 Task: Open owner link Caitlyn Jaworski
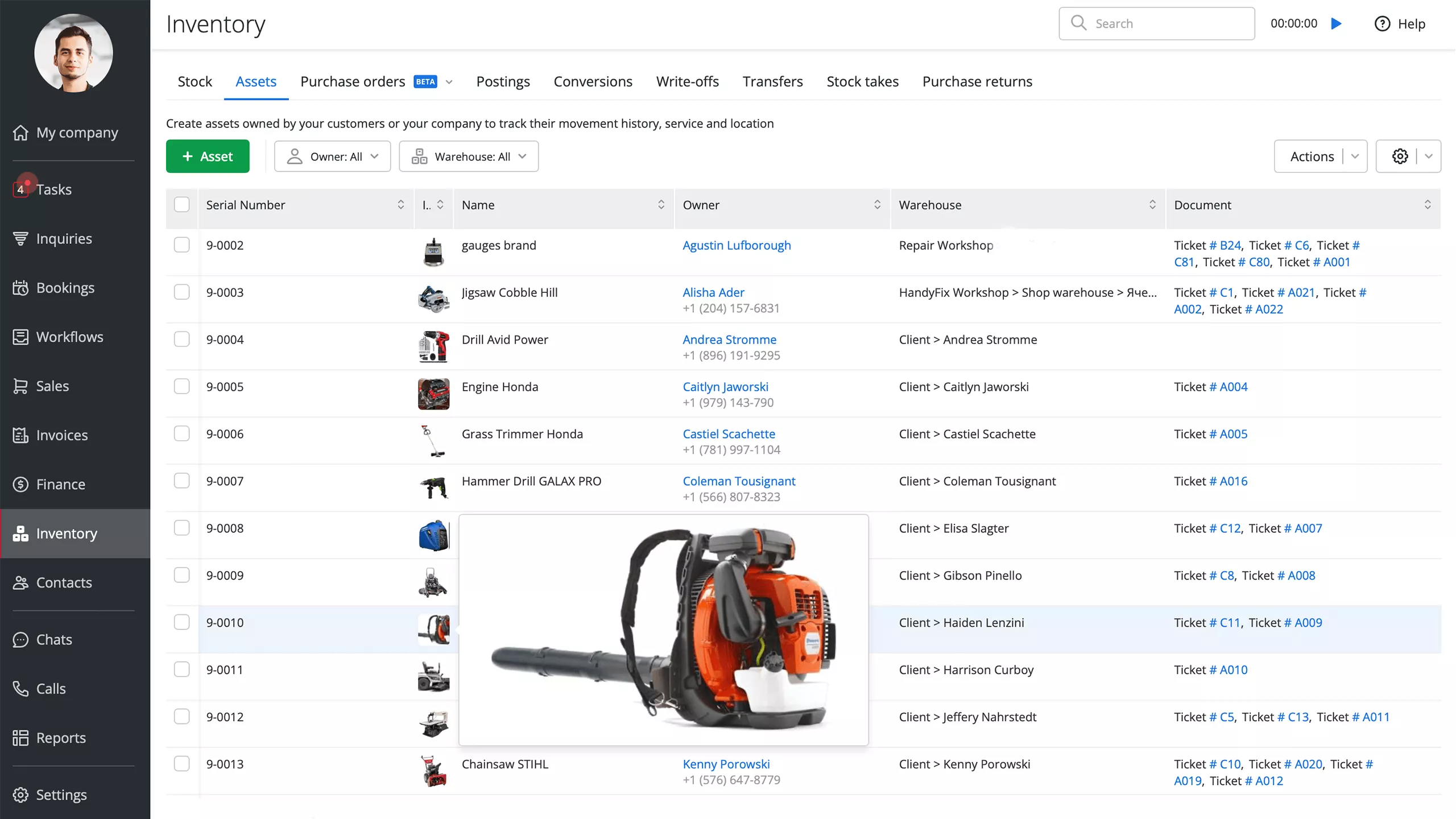pyautogui.click(x=725, y=386)
